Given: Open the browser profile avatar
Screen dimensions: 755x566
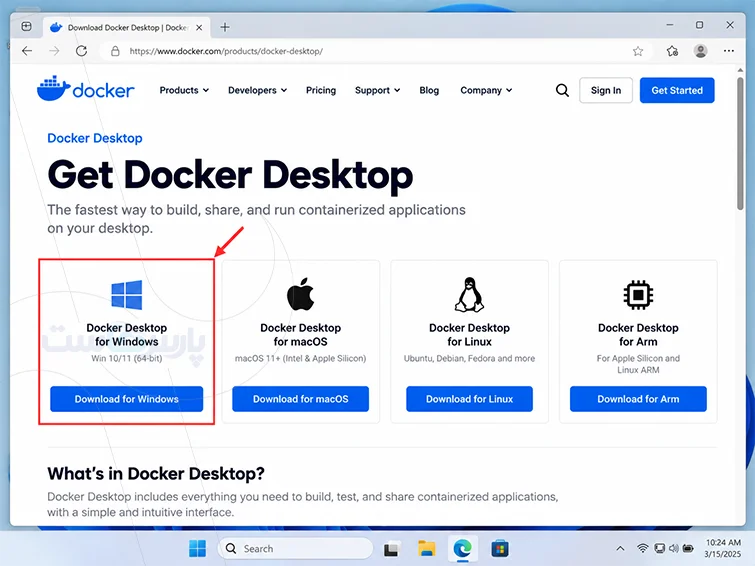Looking at the screenshot, I should tap(701, 51).
